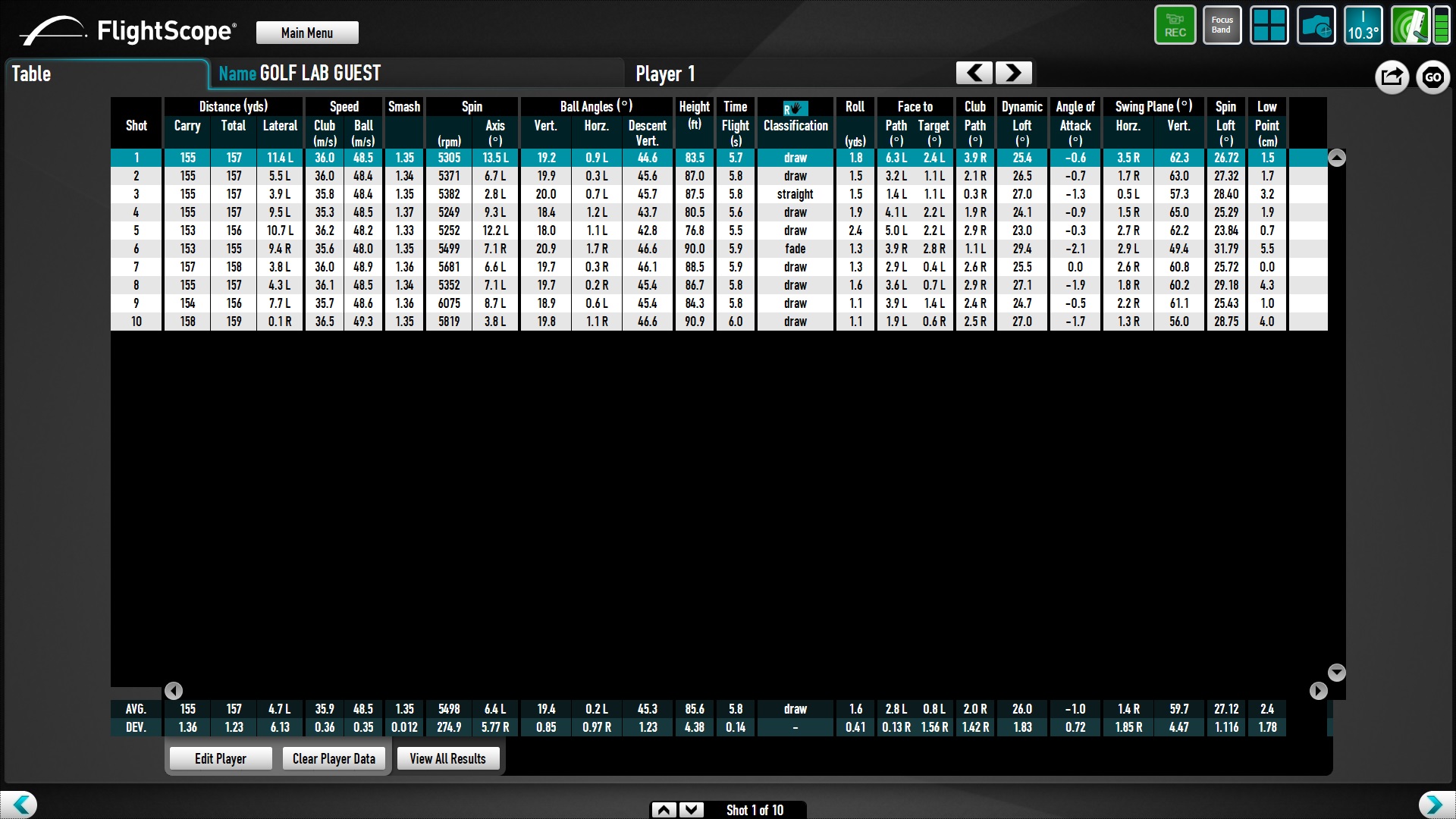The width and height of the screenshot is (1456, 819).
Task: Open the Focus Band icon
Action: 1222,26
